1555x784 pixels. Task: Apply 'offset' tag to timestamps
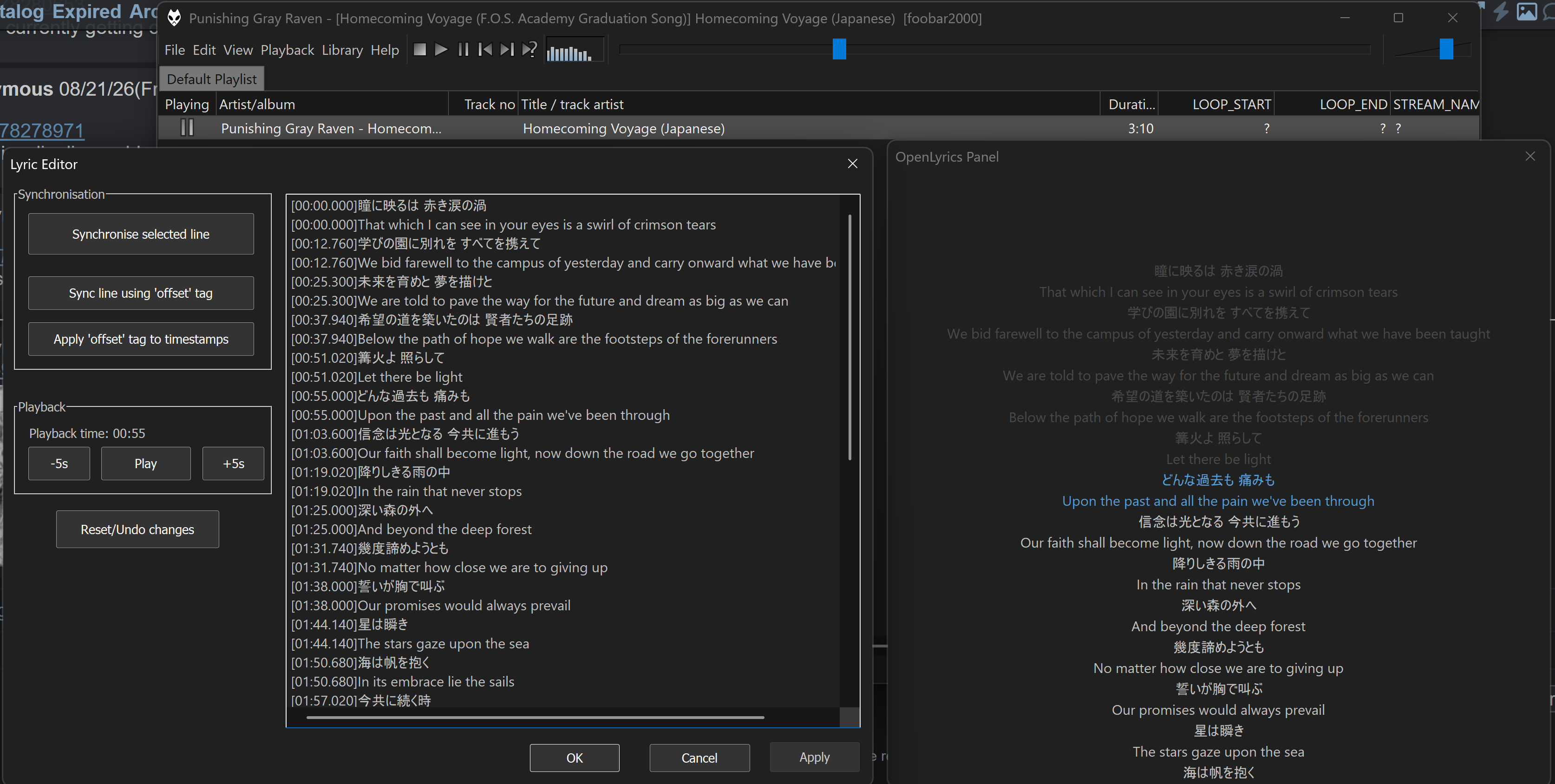[x=141, y=339]
